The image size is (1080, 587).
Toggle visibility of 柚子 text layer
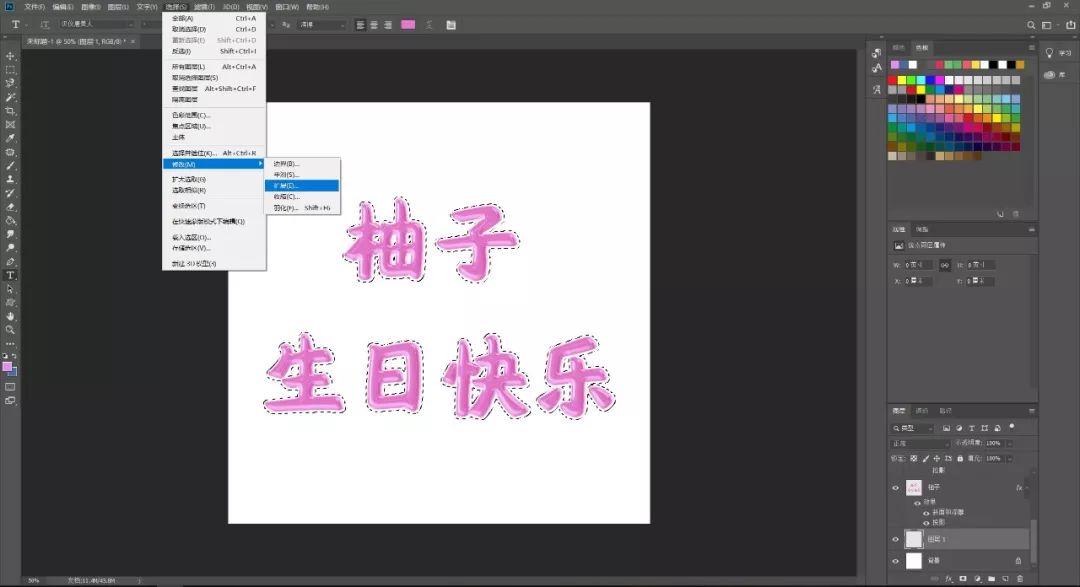(896, 488)
